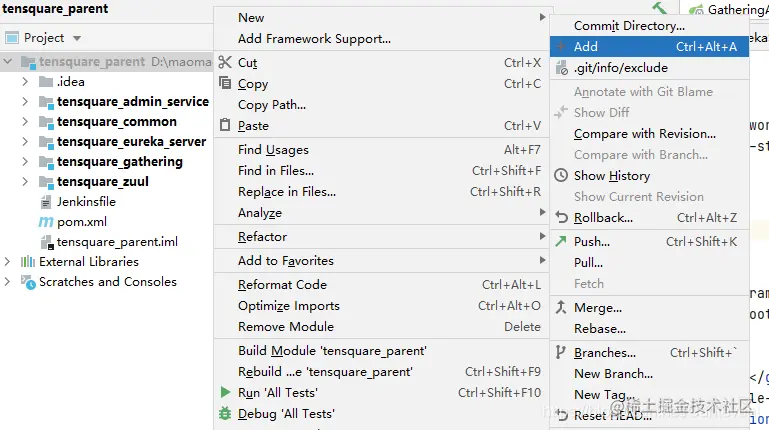The image size is (769, 430).
Task: Open the Project view dropdown arrow
Action: click(x=77, y=38)
